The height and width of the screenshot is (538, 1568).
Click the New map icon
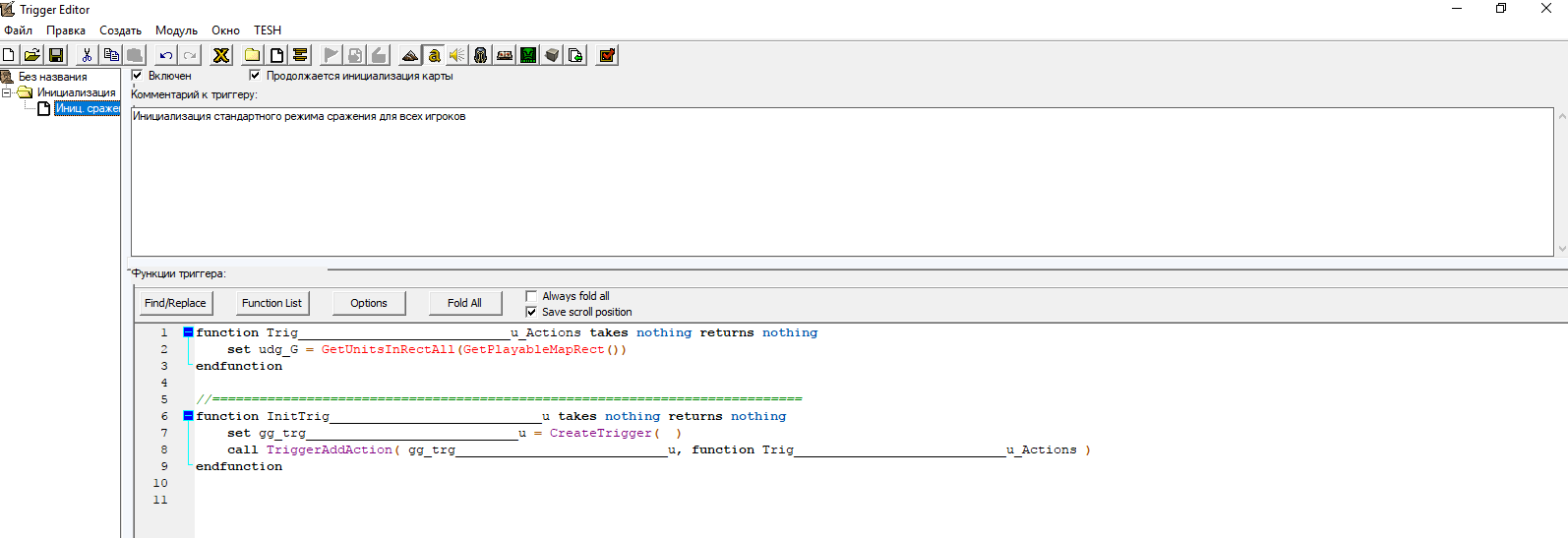click(9, 55)
